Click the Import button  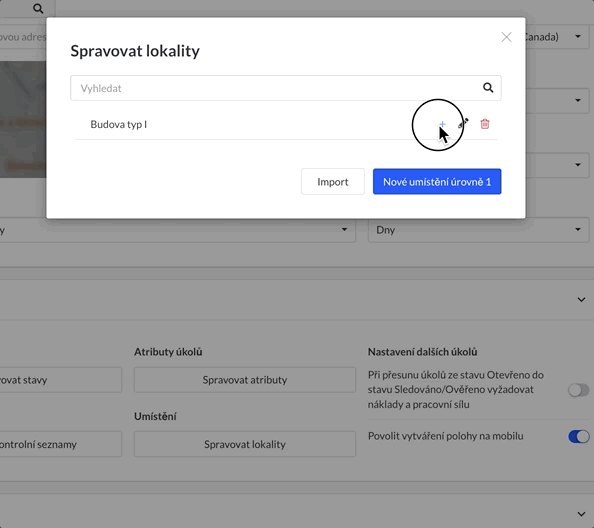coord(333,182)
